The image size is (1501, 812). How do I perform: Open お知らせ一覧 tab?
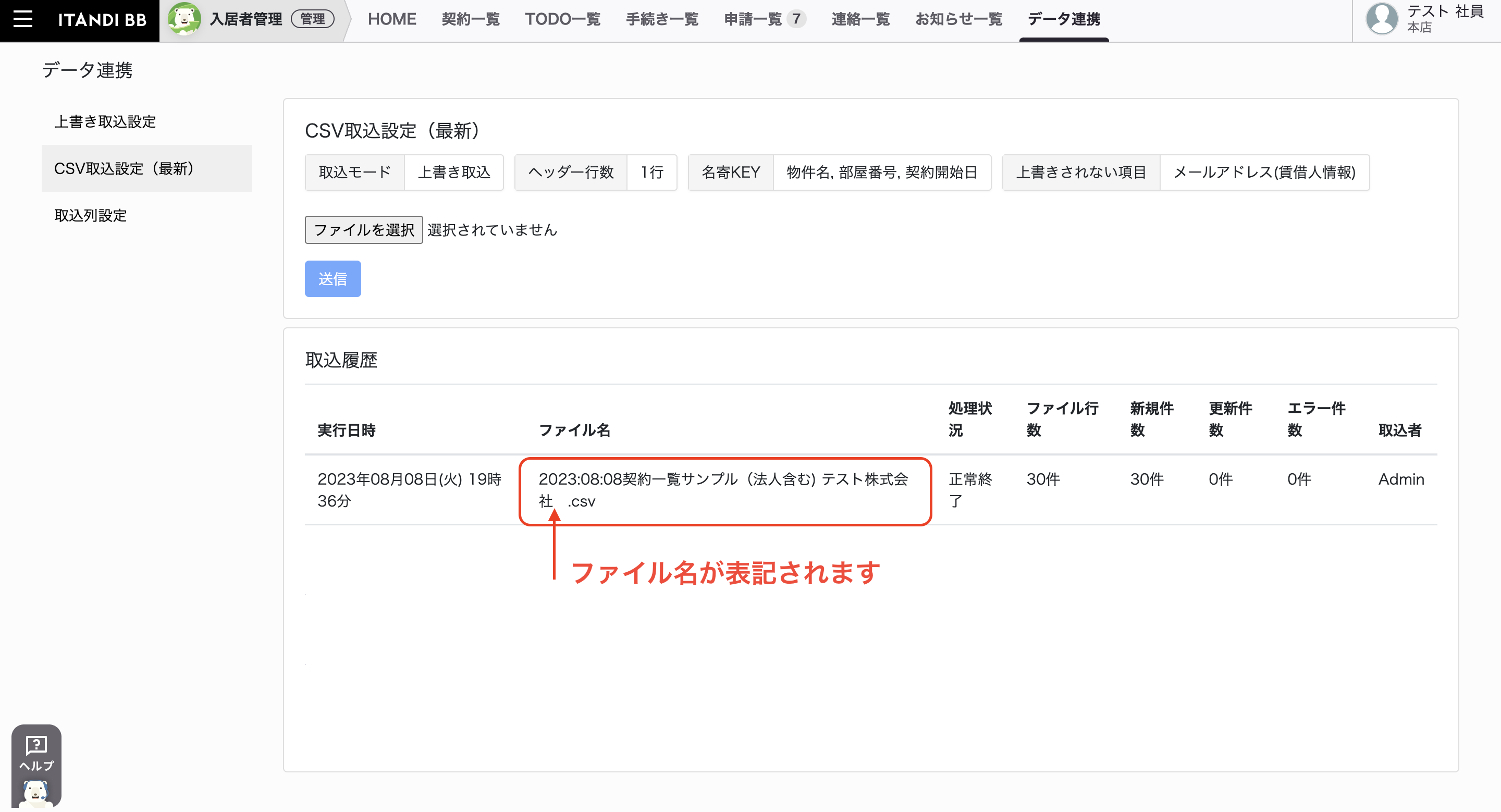pos(958,19)
